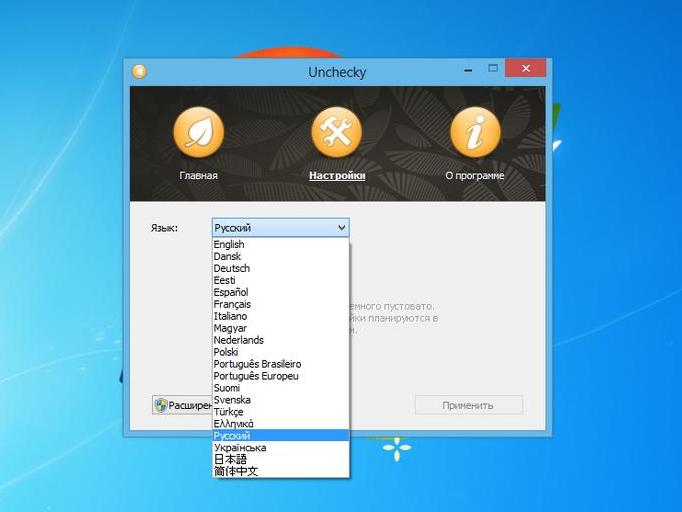682x512 pixels.
Task: Select Português Brasileiro language option
Action: (x=281, y=364)
